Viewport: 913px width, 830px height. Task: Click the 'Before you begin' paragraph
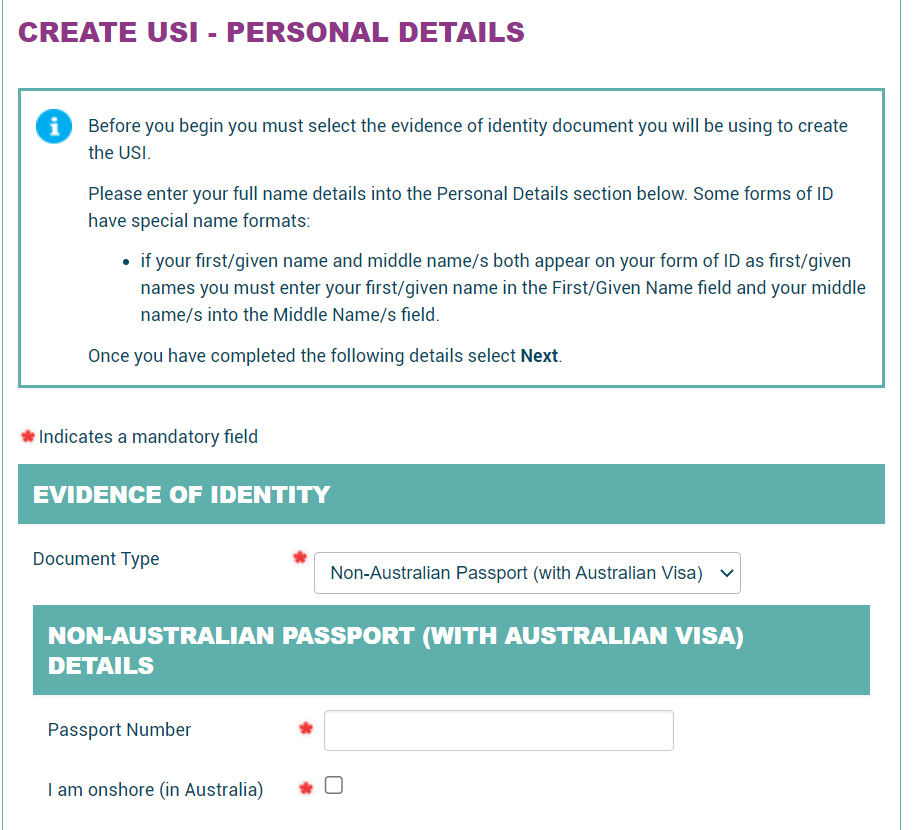coord(467,139)
